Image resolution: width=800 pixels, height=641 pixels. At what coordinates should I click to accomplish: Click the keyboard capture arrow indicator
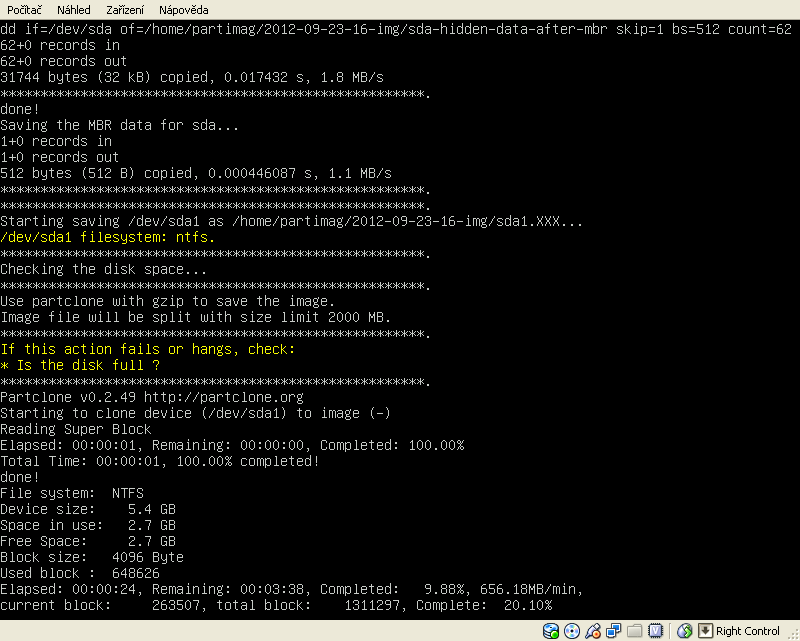(x=705, y=631)
